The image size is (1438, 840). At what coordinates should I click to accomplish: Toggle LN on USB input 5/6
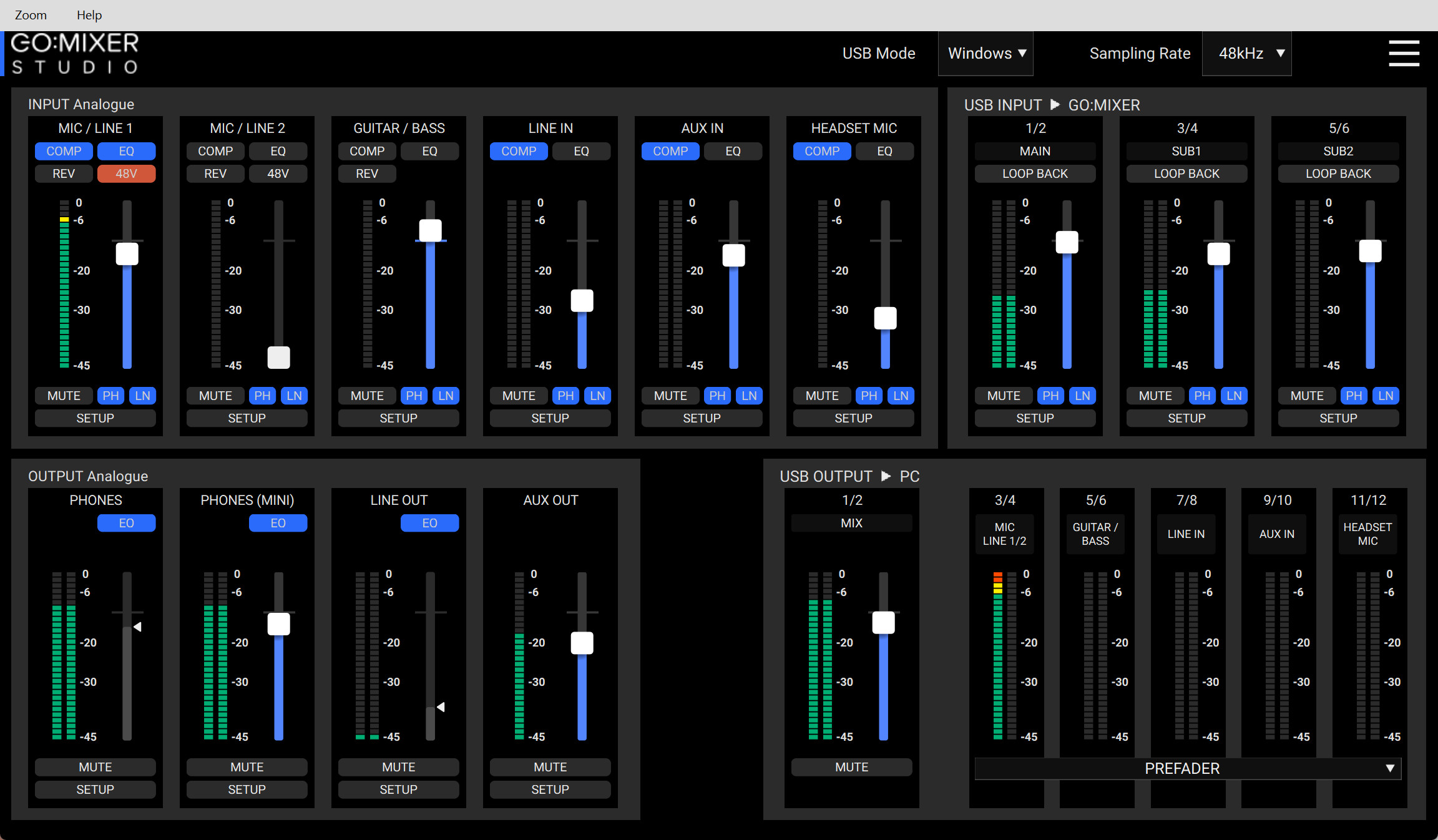pyautogui.click(x=1386, y=396)
